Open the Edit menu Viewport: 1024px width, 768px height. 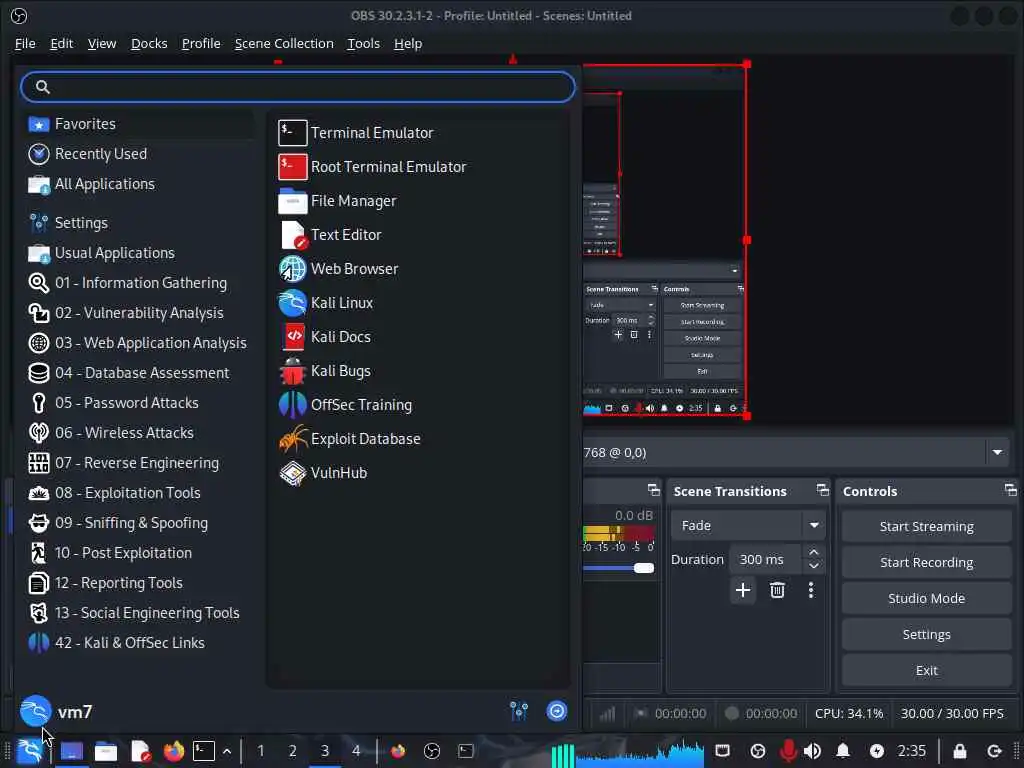point(61,43)
